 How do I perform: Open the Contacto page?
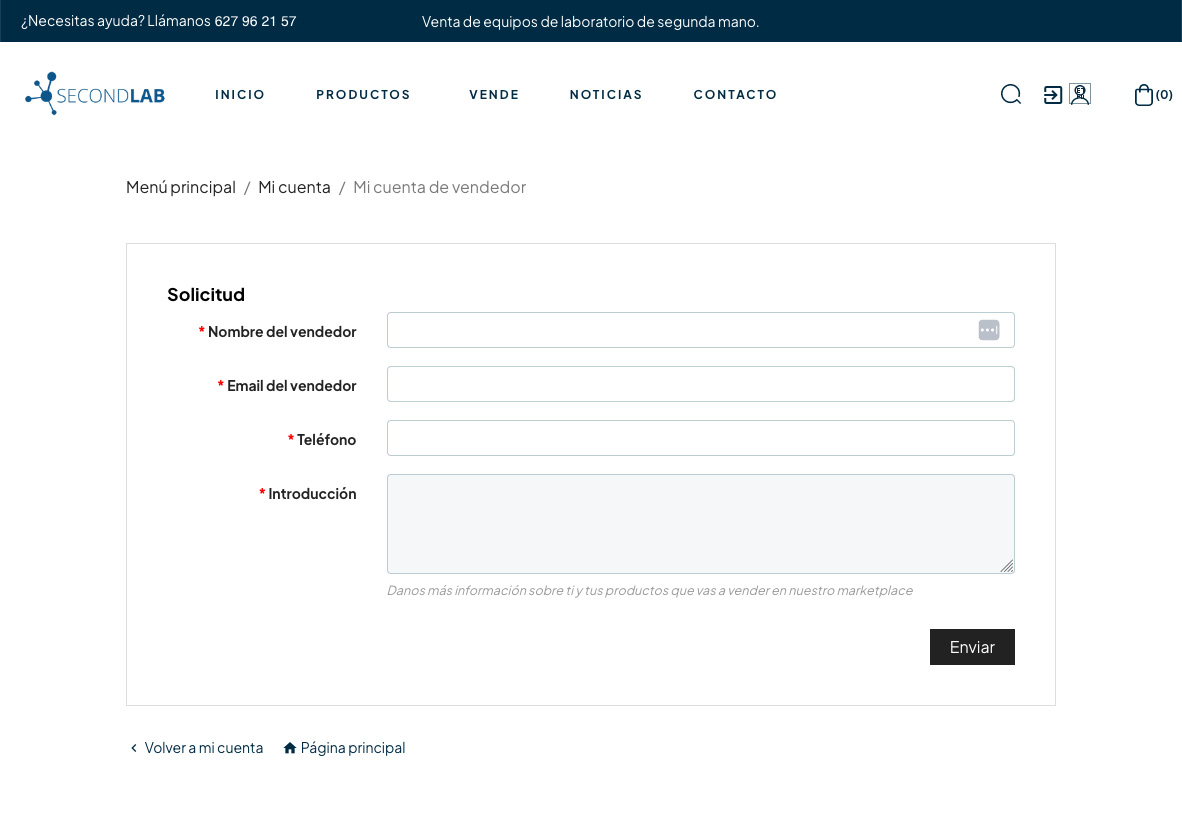point(735,95)
